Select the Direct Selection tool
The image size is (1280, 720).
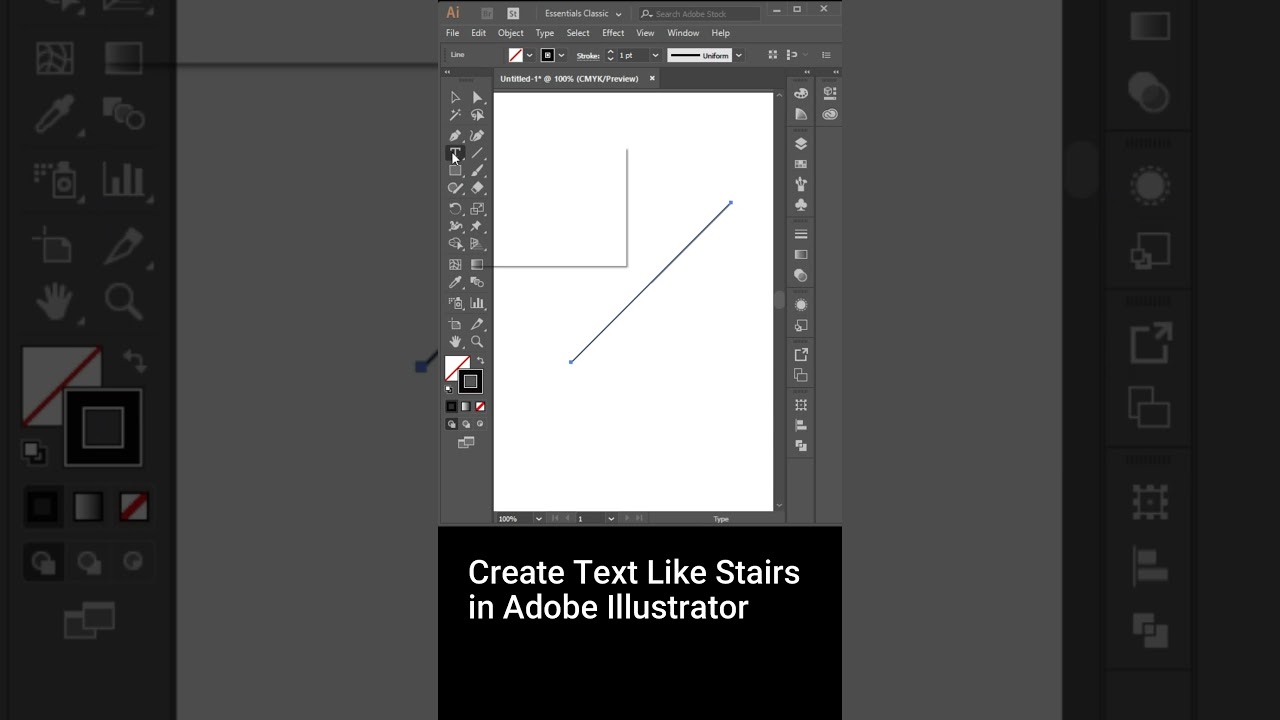[477, 97]
